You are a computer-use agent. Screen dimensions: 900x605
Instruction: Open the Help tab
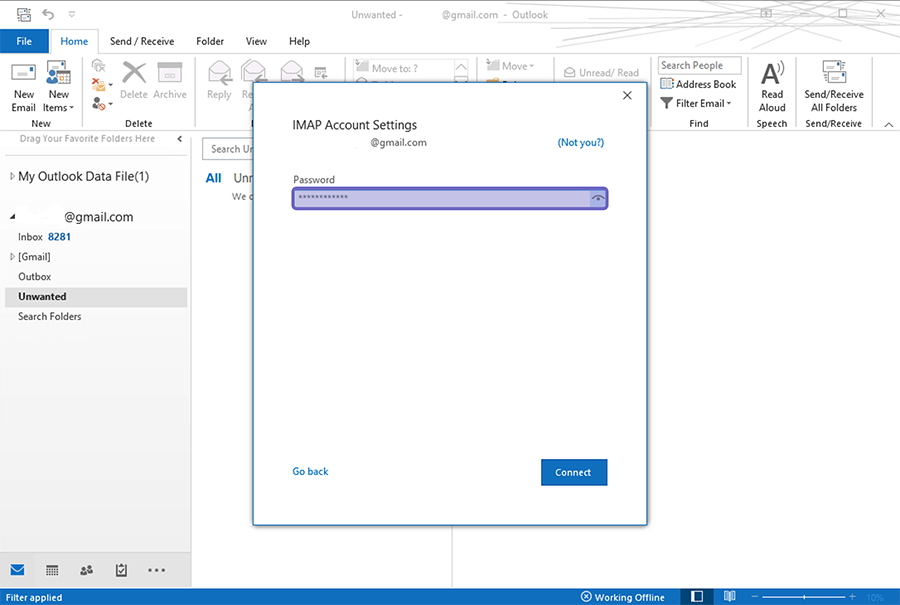(x=299, y=41)
